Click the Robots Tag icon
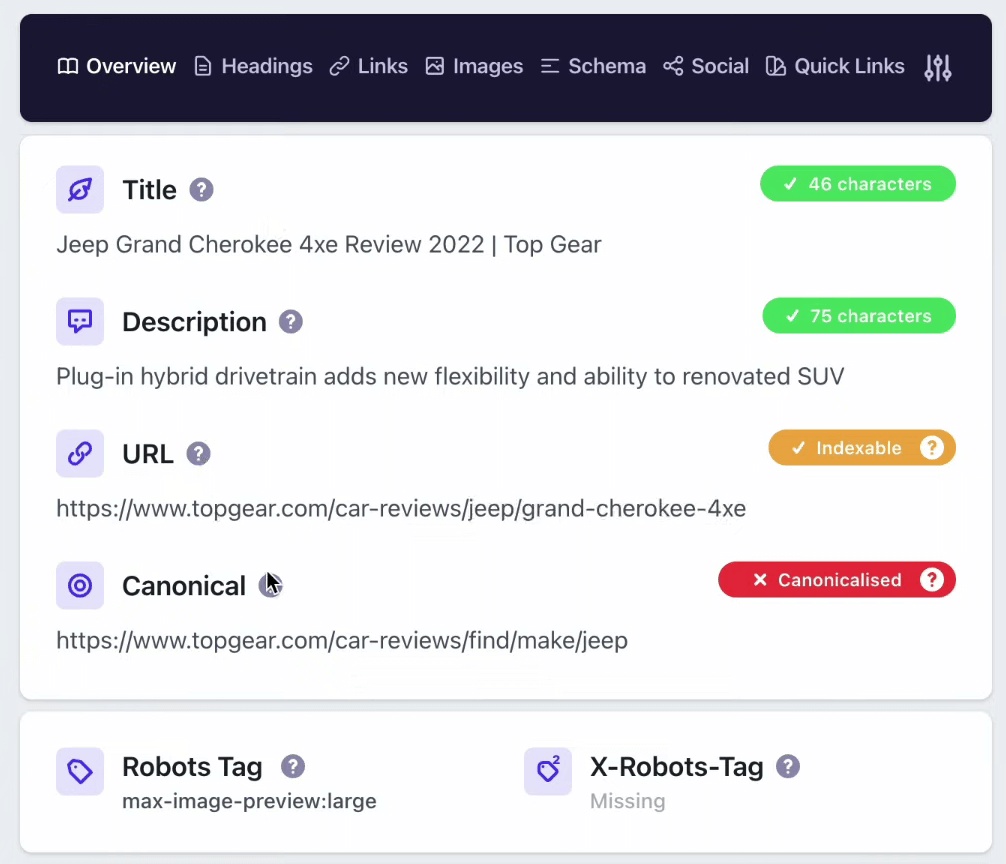This screenshot has width=1006, height=864. pyautogui.click(x=80, y=772)
